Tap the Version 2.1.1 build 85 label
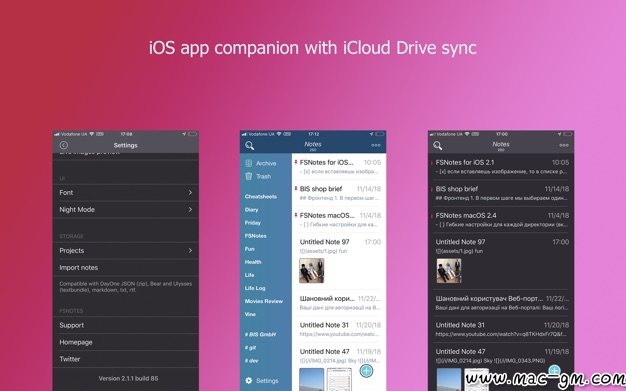This screenshot has width=626, height=391. pyautogui.click(x=129, y=378)
